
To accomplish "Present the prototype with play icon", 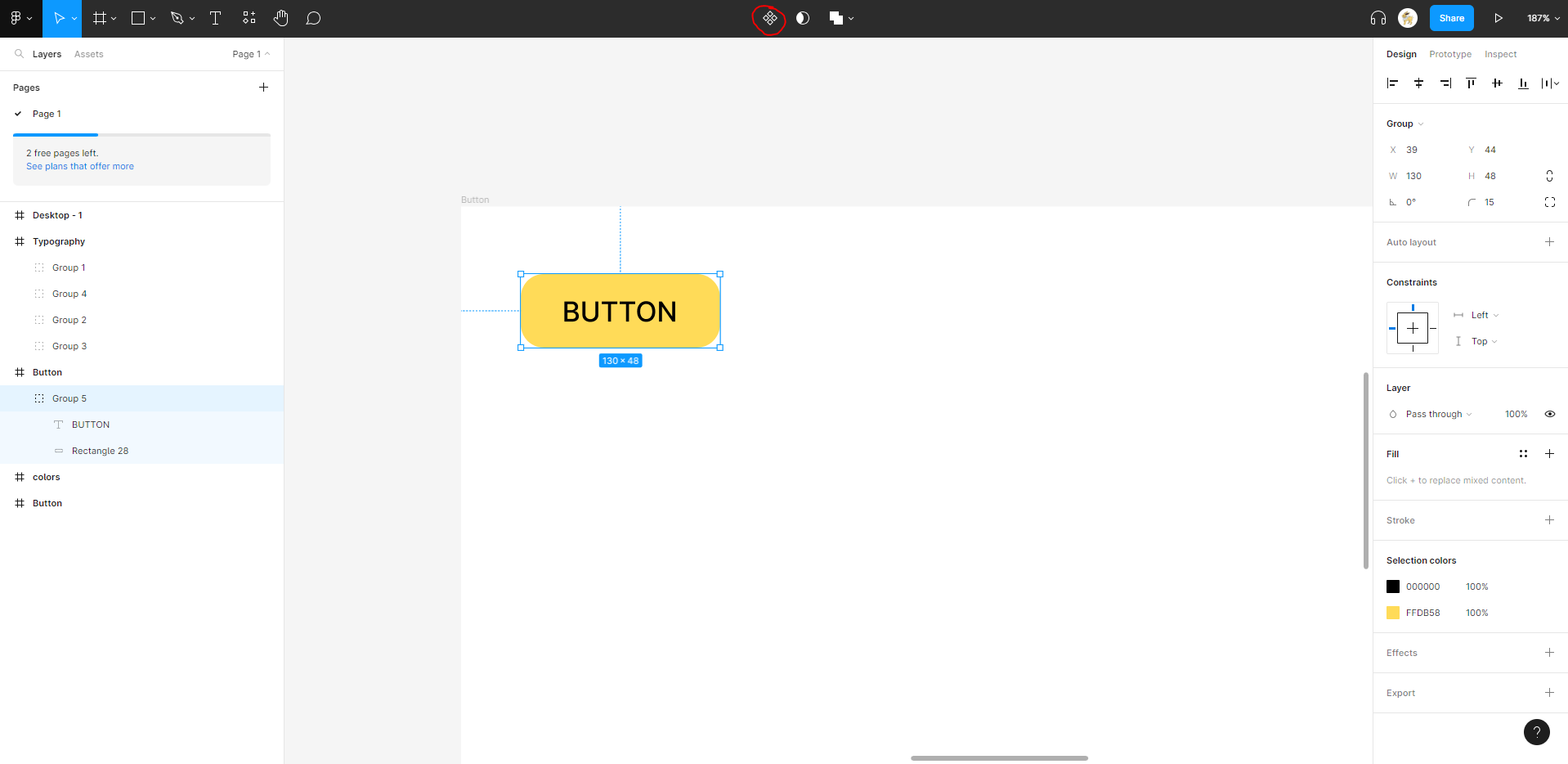I will click(x=1499, y=18).
